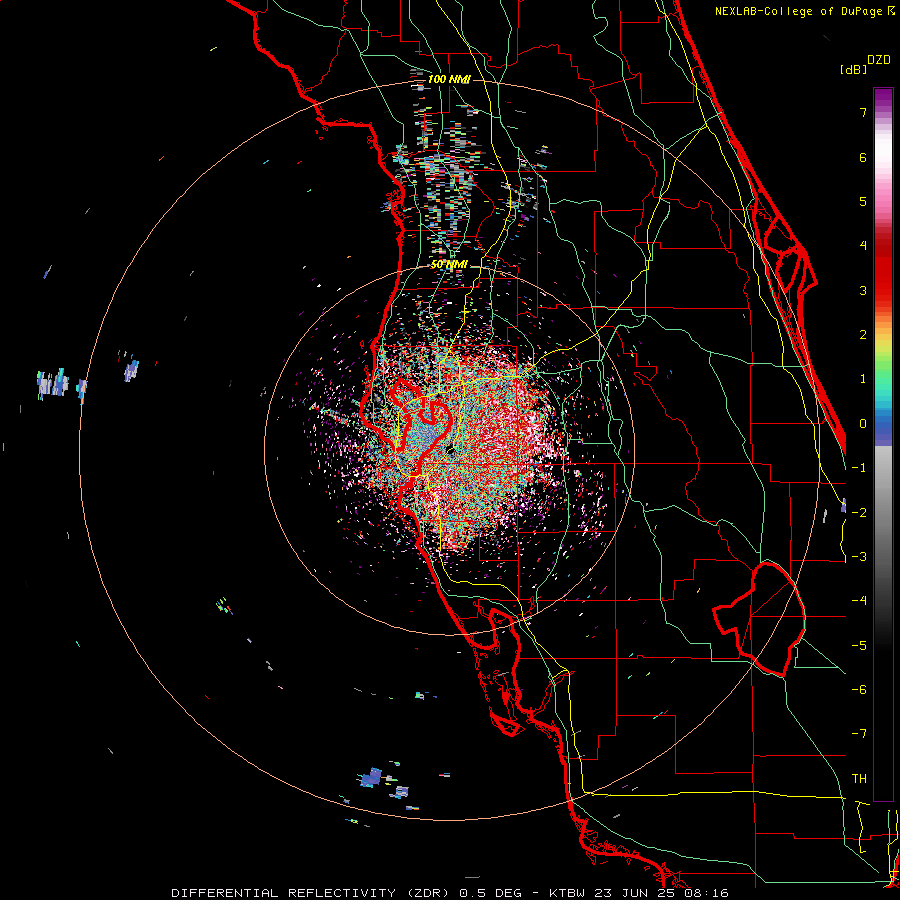Click the -2 value on ZDR scale
900x900 pixels.
tap(859, 512)
